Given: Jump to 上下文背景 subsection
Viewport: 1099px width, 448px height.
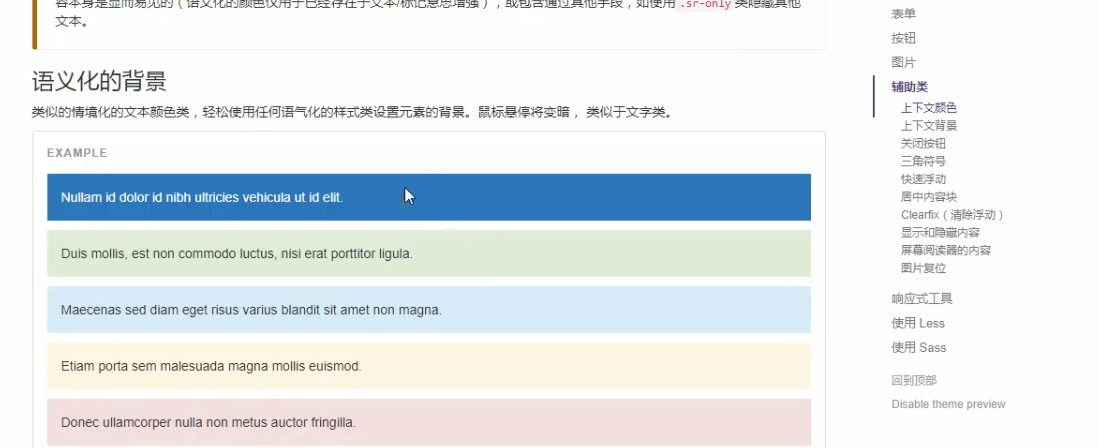Looking at the screenshot, I should [929, 125].
